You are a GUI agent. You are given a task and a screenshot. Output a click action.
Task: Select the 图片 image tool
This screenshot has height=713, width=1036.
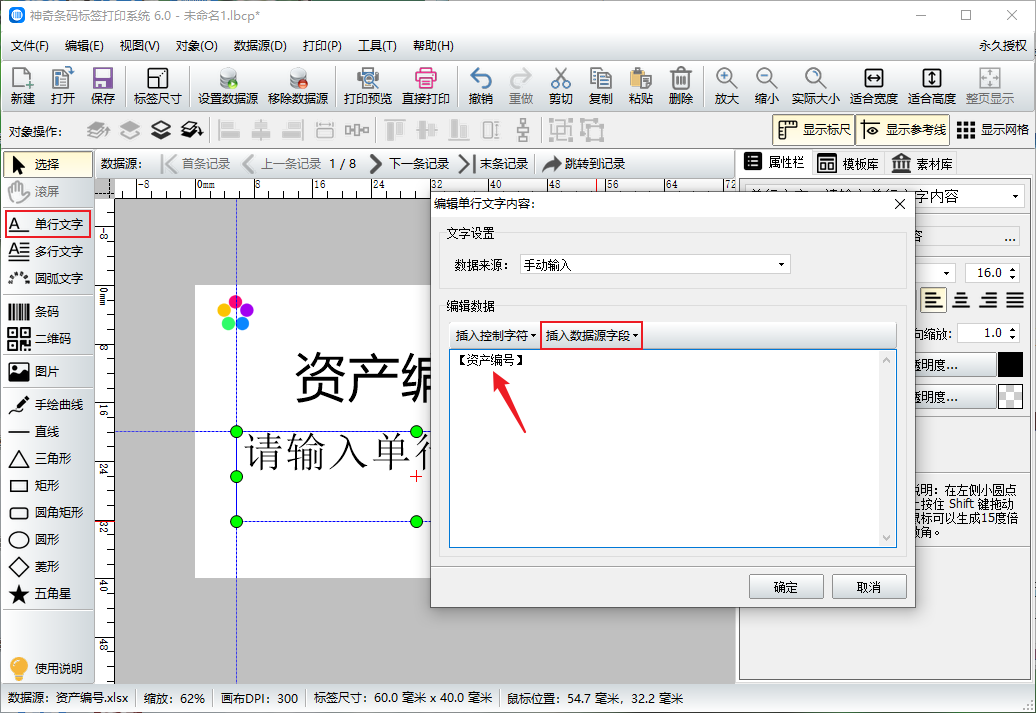(48, 371)
